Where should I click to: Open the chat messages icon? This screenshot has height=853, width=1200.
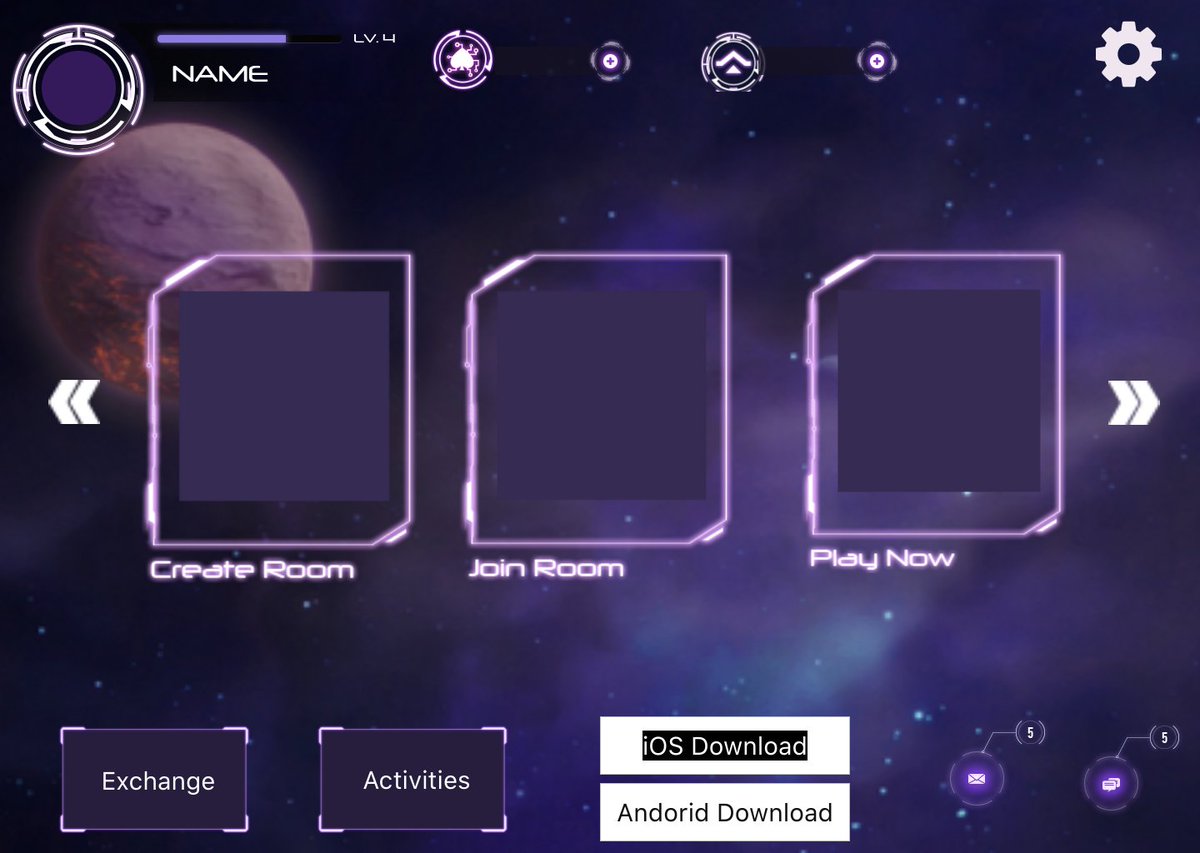(1110, 784)
